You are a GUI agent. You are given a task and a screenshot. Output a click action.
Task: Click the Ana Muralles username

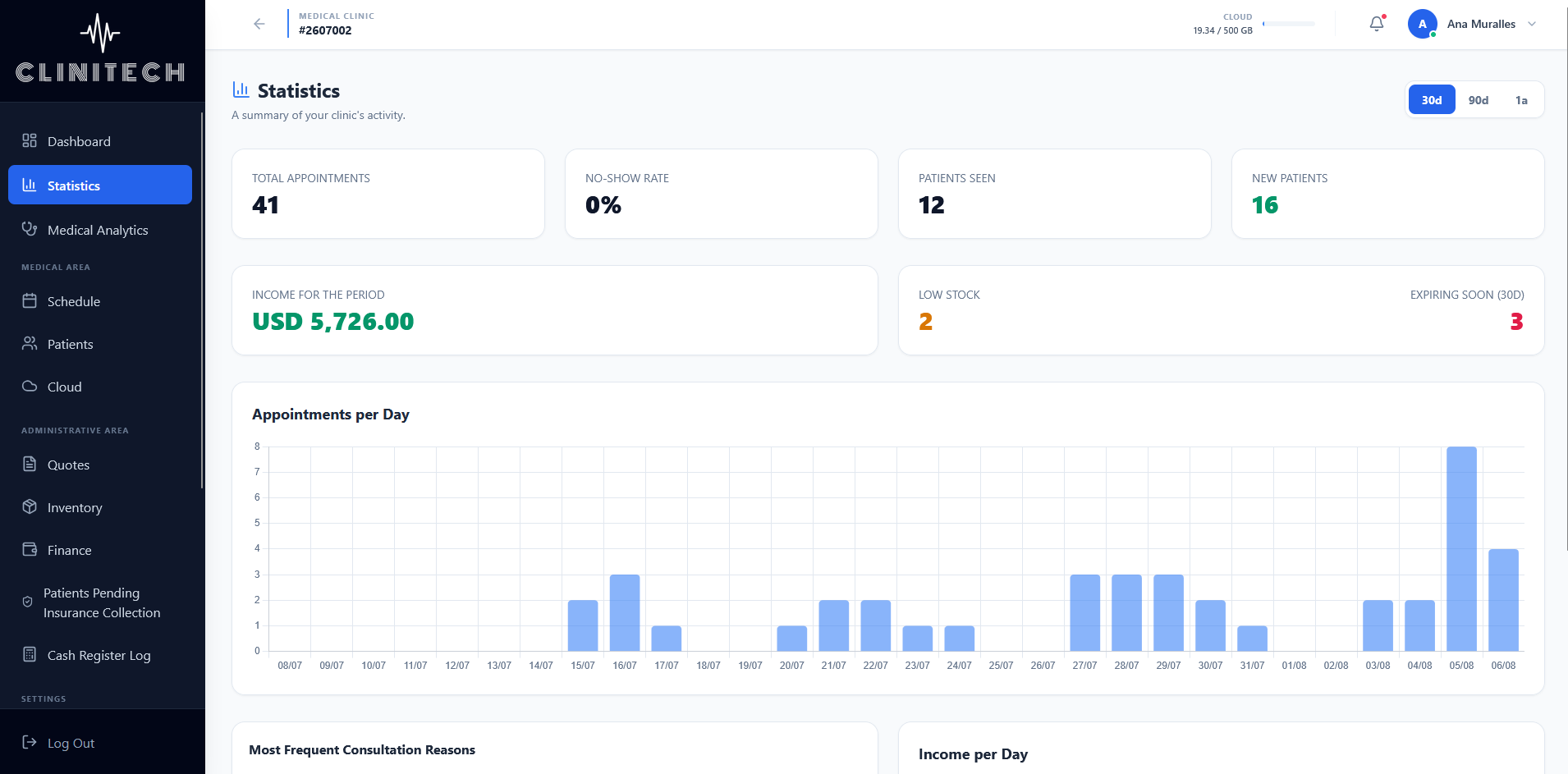1481,24
